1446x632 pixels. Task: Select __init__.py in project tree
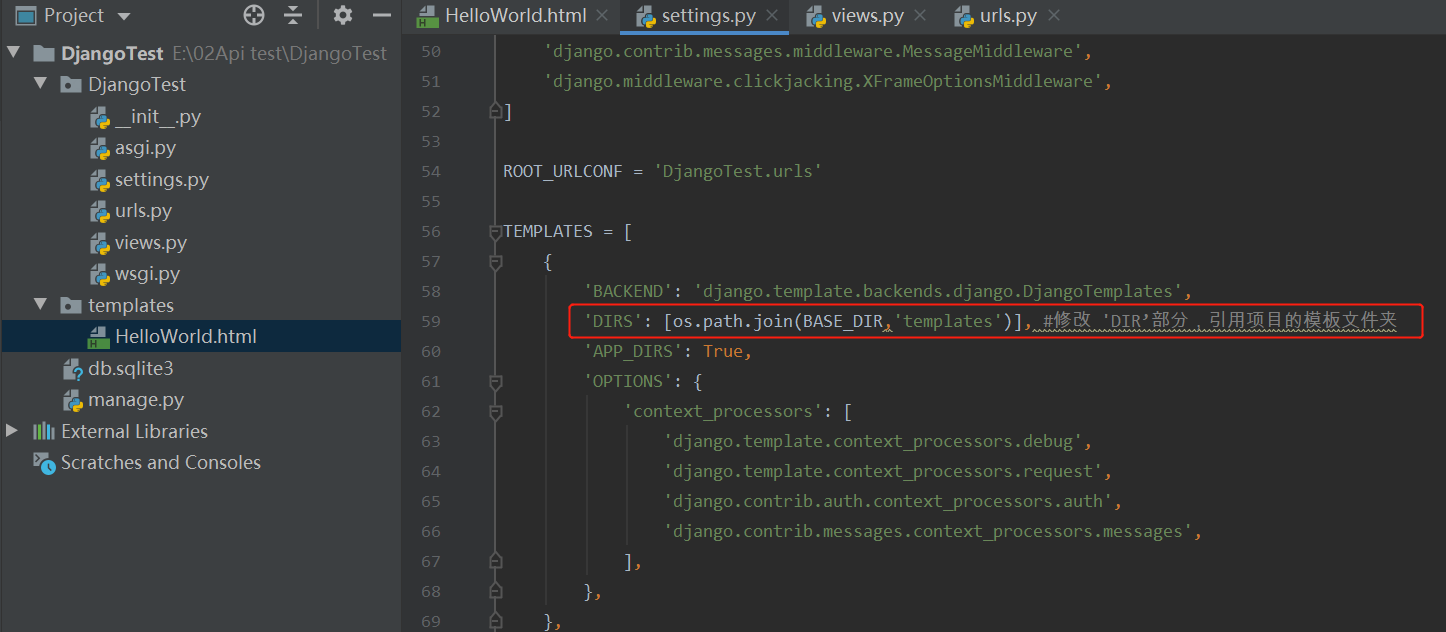[158, 117]
